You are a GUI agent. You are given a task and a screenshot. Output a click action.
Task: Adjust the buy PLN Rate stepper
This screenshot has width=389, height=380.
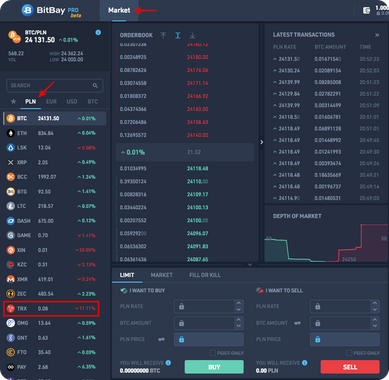click(239, 306)
